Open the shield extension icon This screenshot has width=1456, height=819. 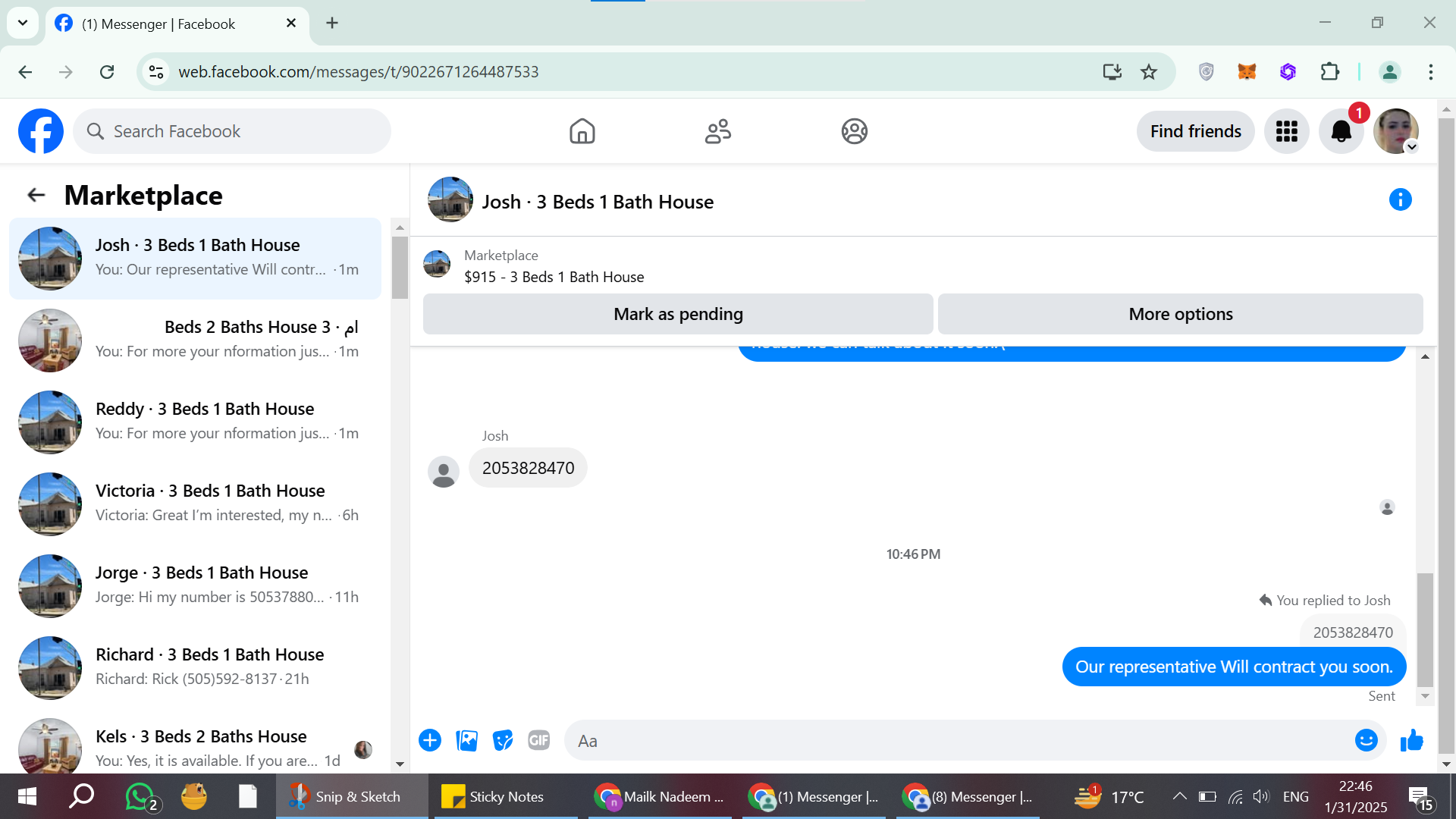pos(1206,72)
